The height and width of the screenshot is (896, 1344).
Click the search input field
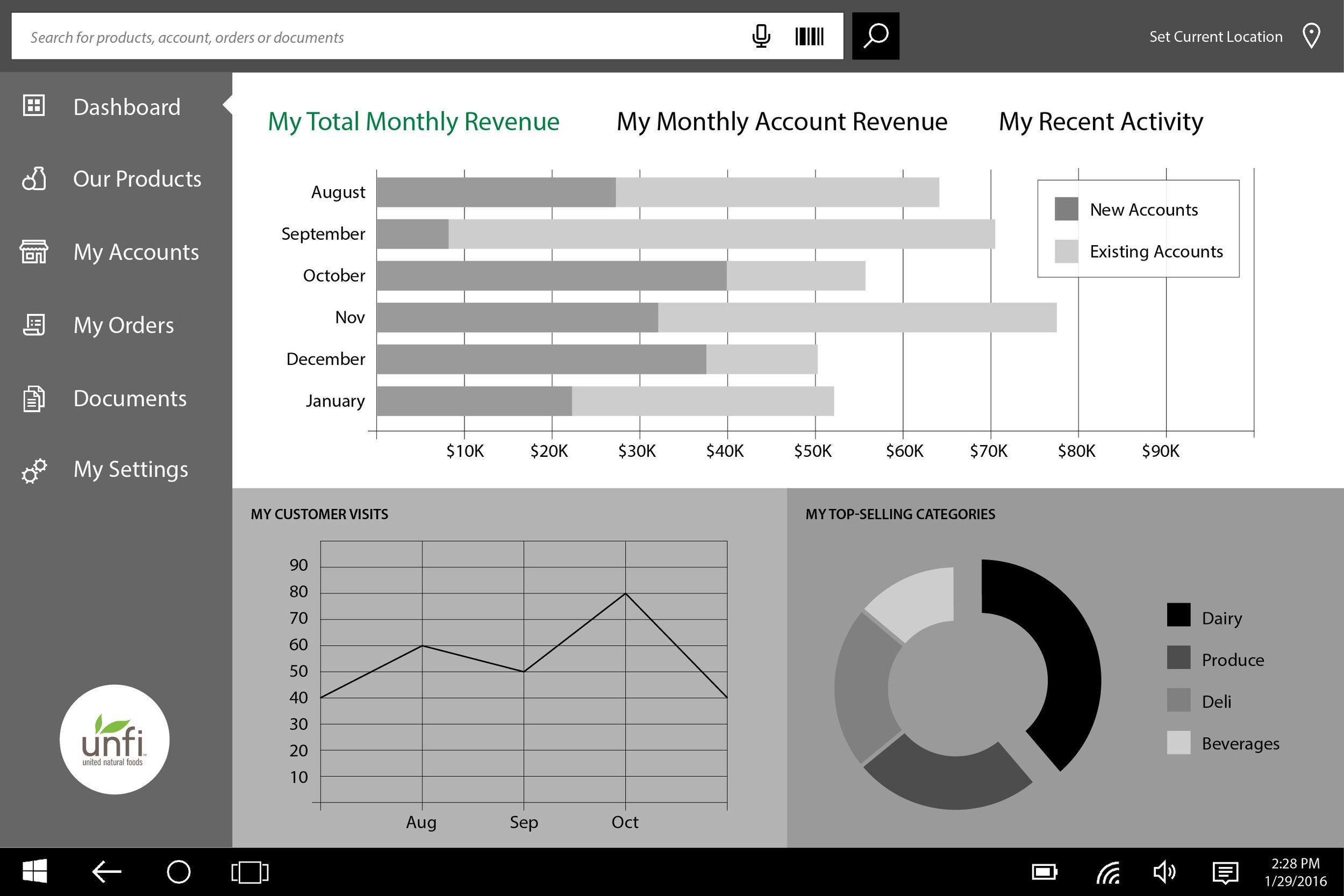(x=343, y=36)
